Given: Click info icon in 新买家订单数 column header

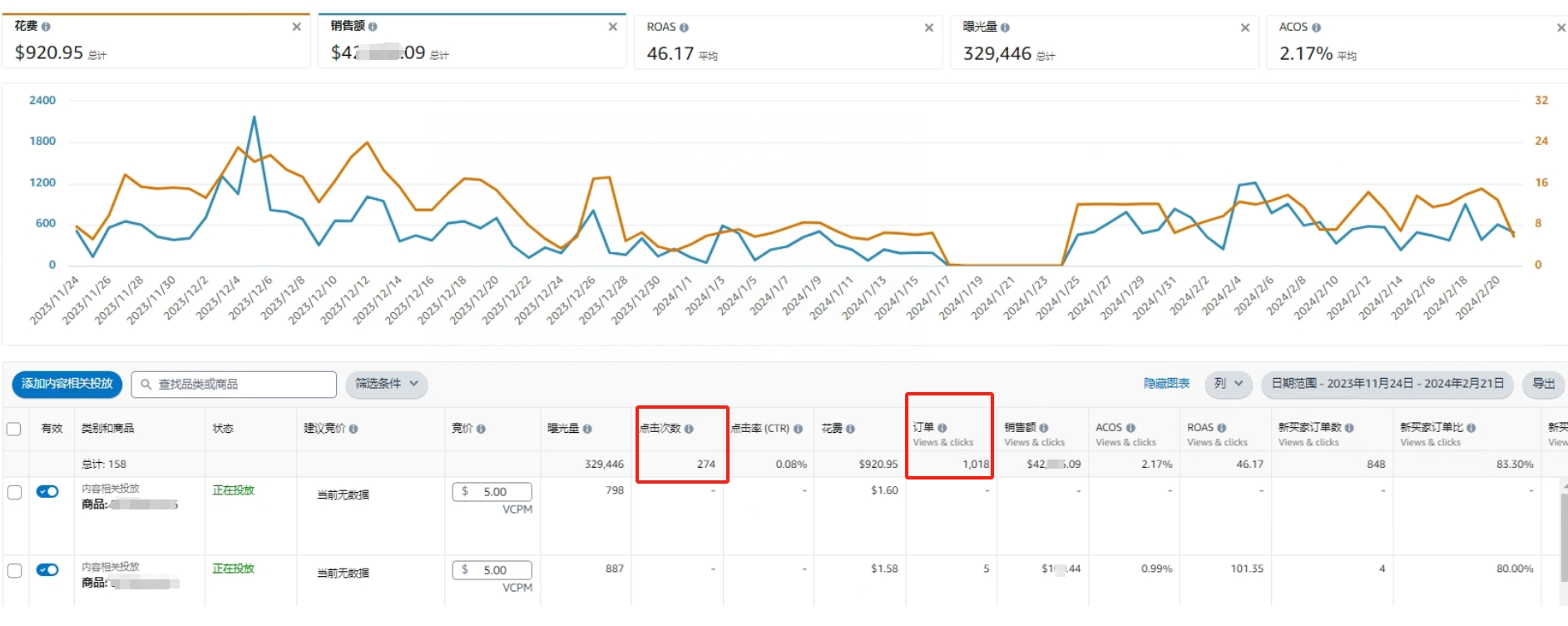Looking at the screenshot, I should (x=1349, y=427).
